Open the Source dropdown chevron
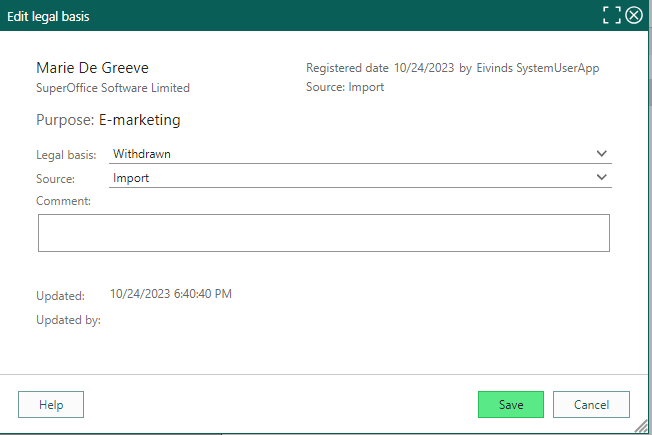 coord(601,178)
